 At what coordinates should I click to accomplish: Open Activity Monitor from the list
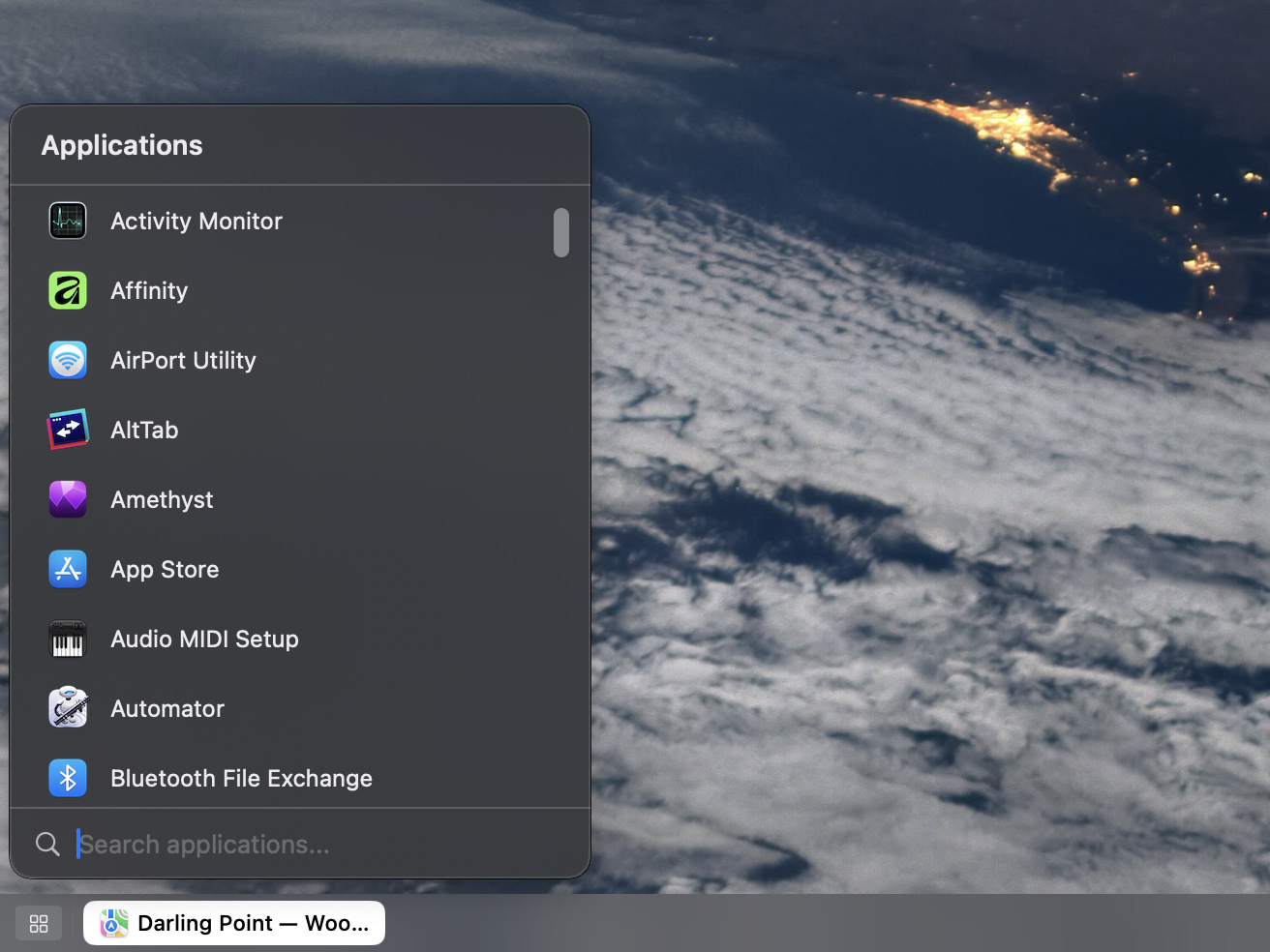point(67,221)
